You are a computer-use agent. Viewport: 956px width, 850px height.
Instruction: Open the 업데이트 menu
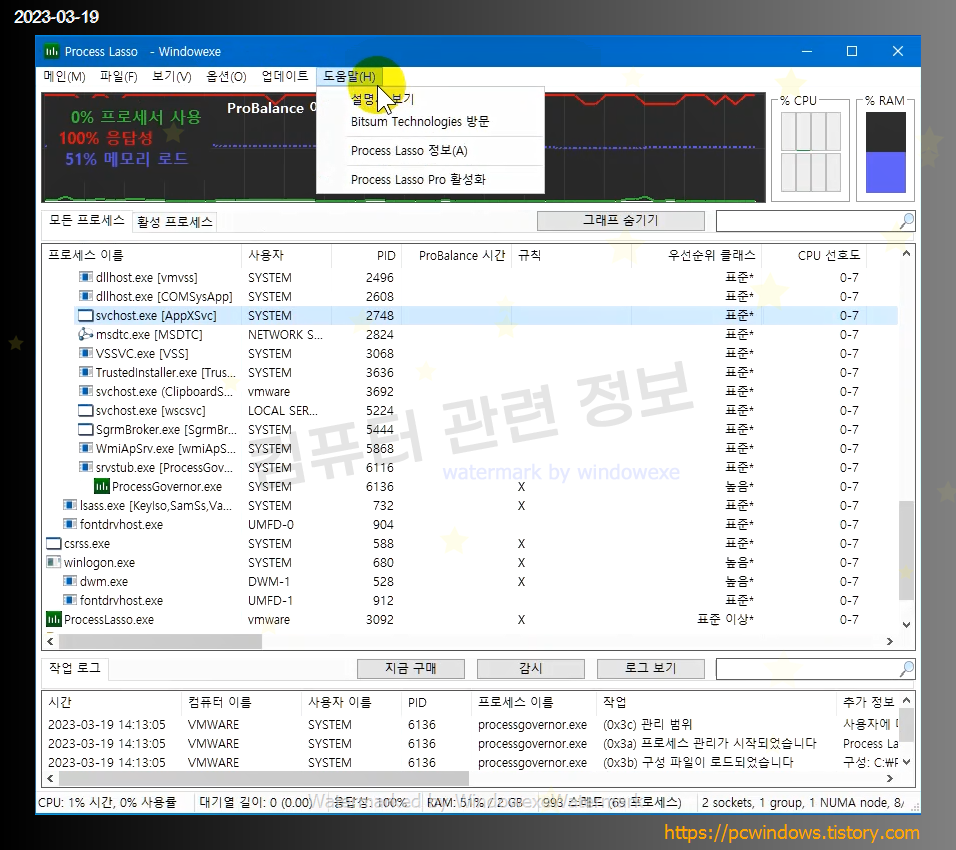[285, 76]
